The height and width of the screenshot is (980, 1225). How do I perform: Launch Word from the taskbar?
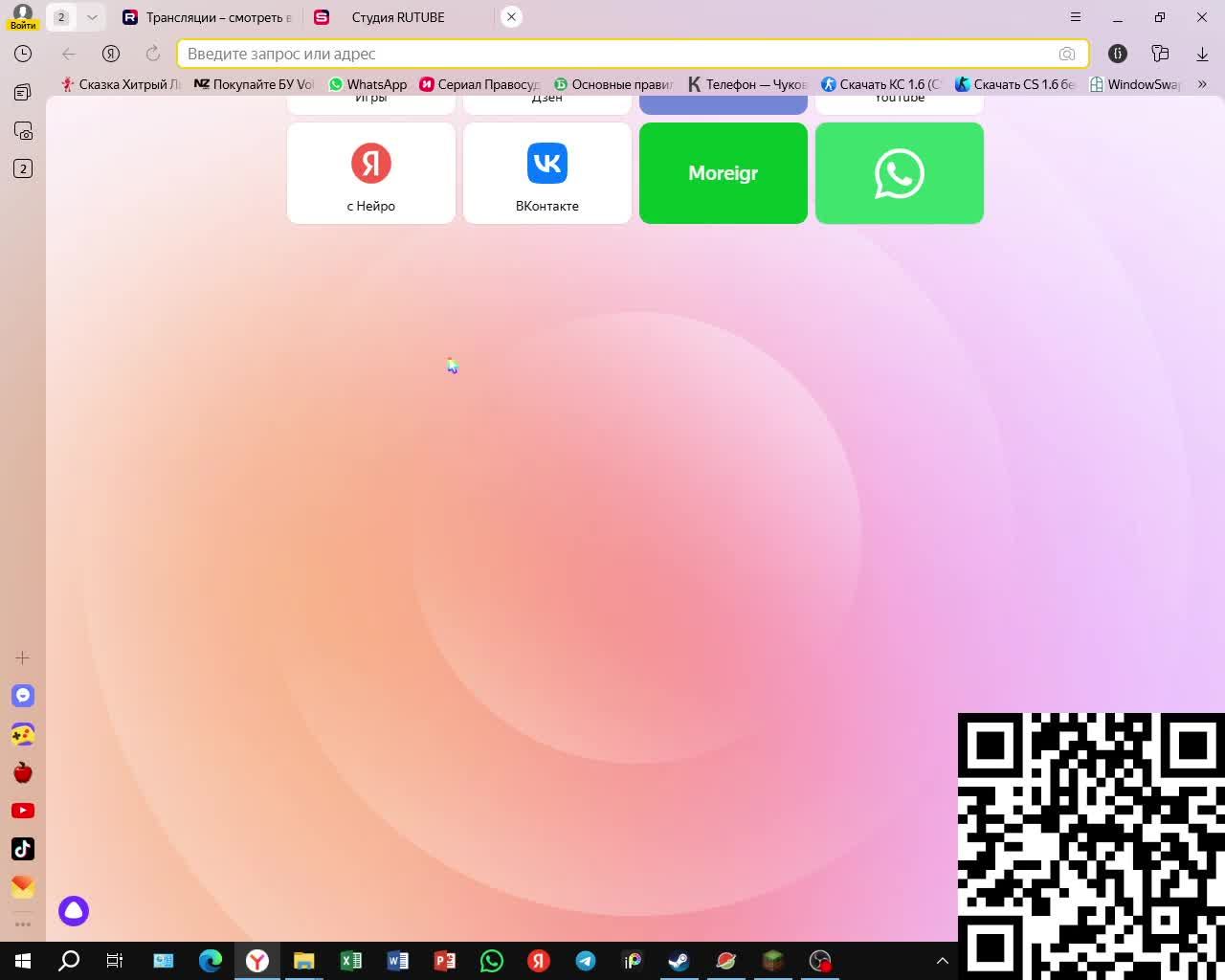(398, 961)
